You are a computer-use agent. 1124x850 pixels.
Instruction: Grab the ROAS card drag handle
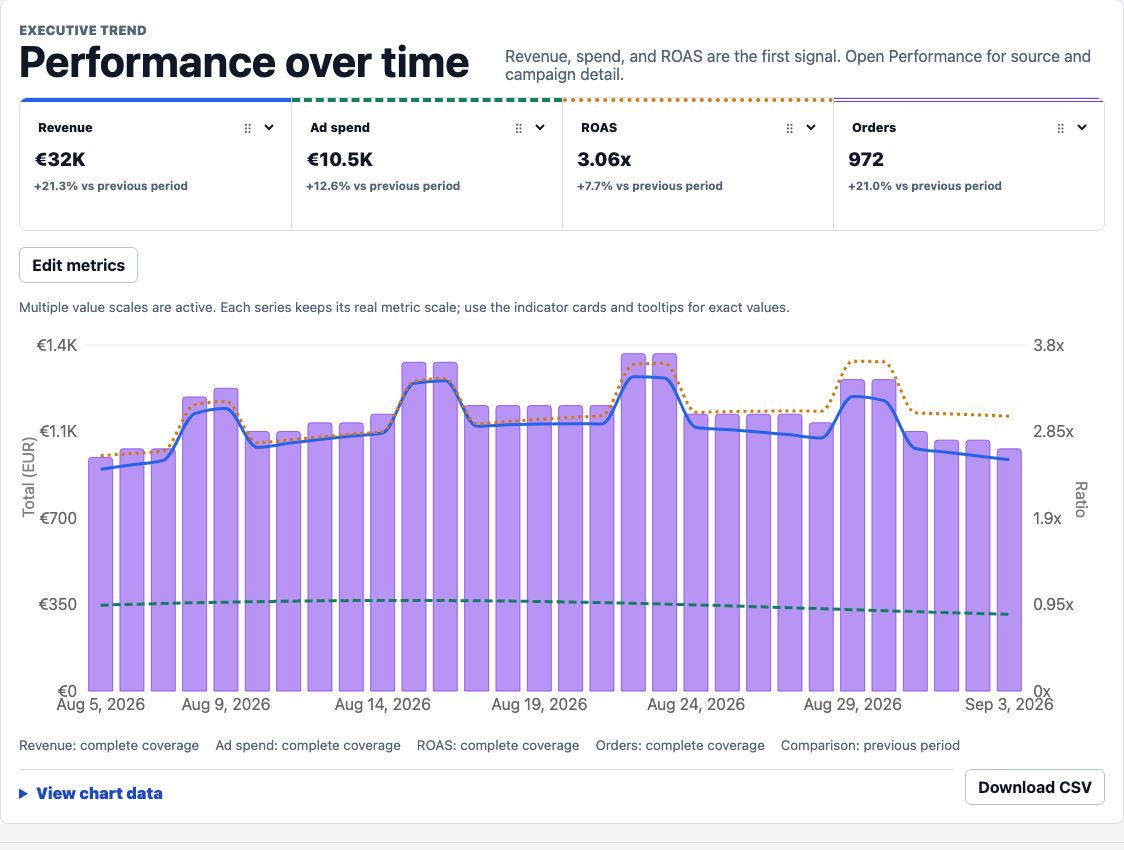[790, 128]
